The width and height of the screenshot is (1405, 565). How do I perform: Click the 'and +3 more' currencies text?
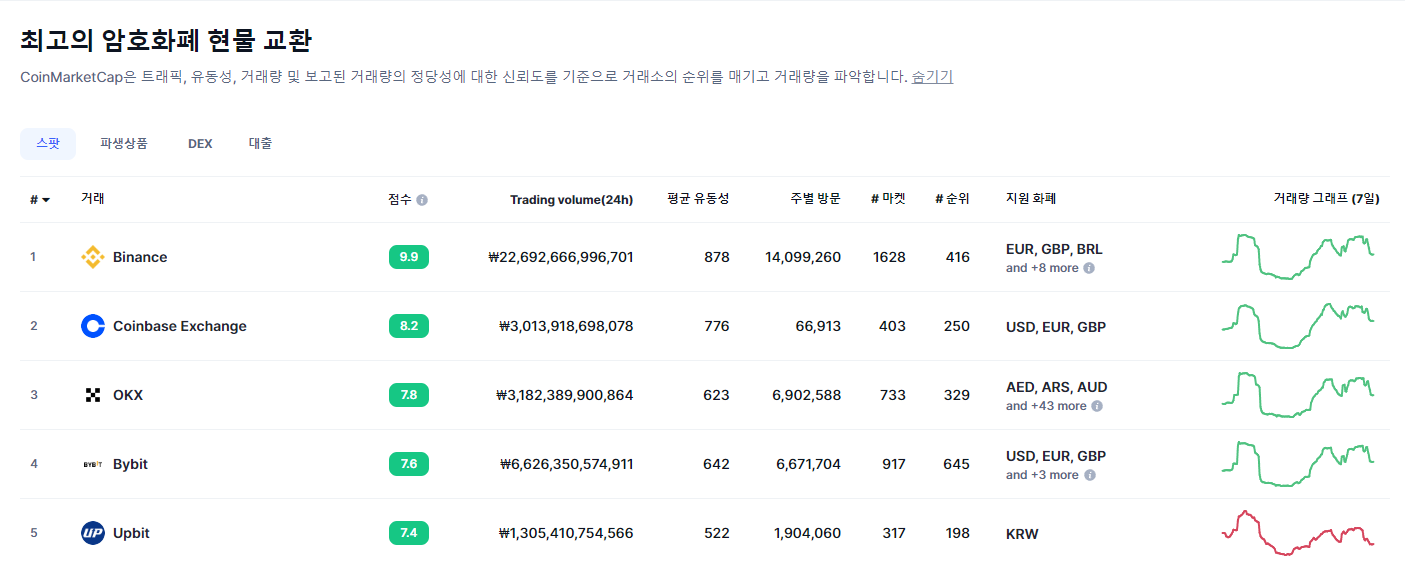[1042, 475]
